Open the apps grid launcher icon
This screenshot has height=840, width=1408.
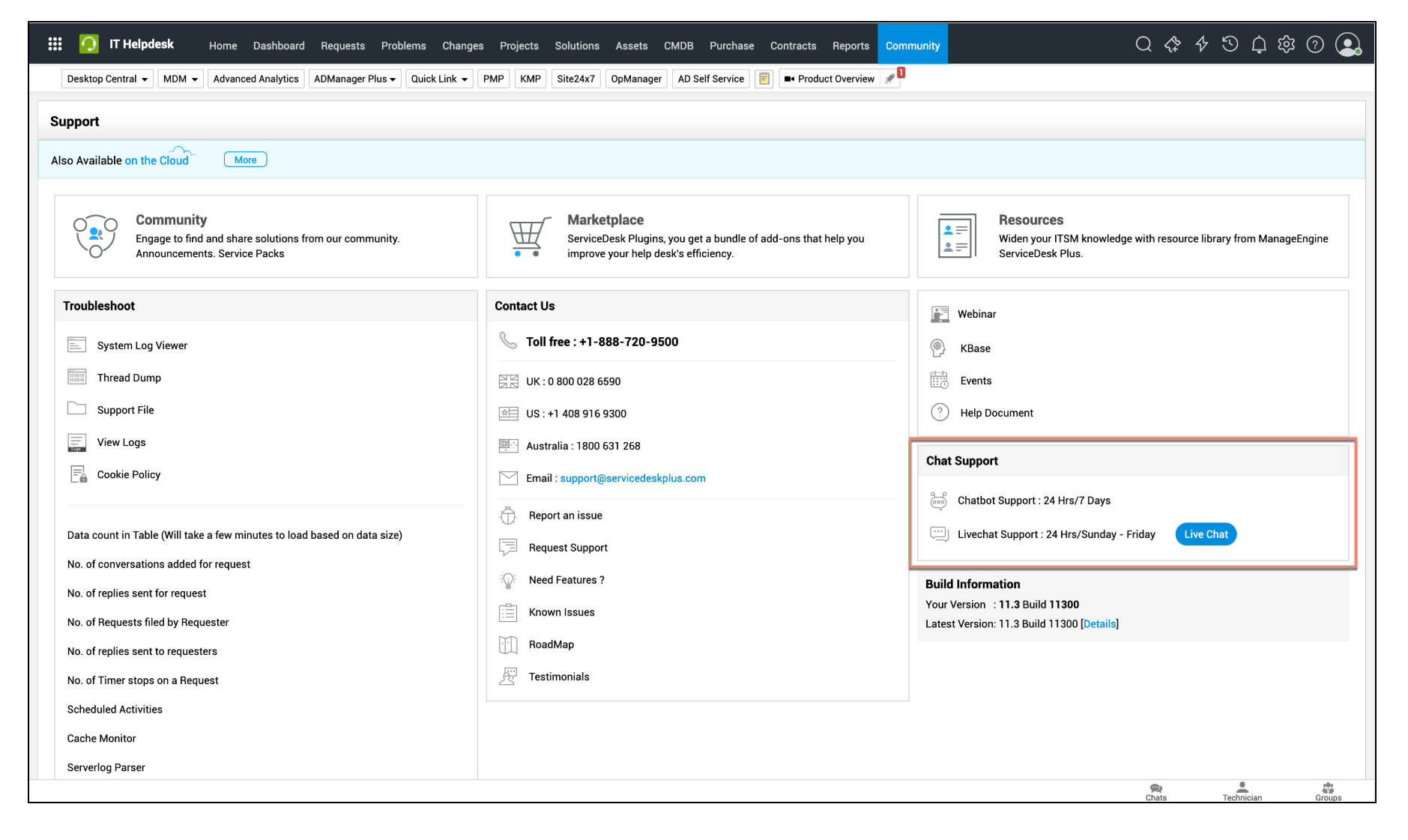pos(55,44)
